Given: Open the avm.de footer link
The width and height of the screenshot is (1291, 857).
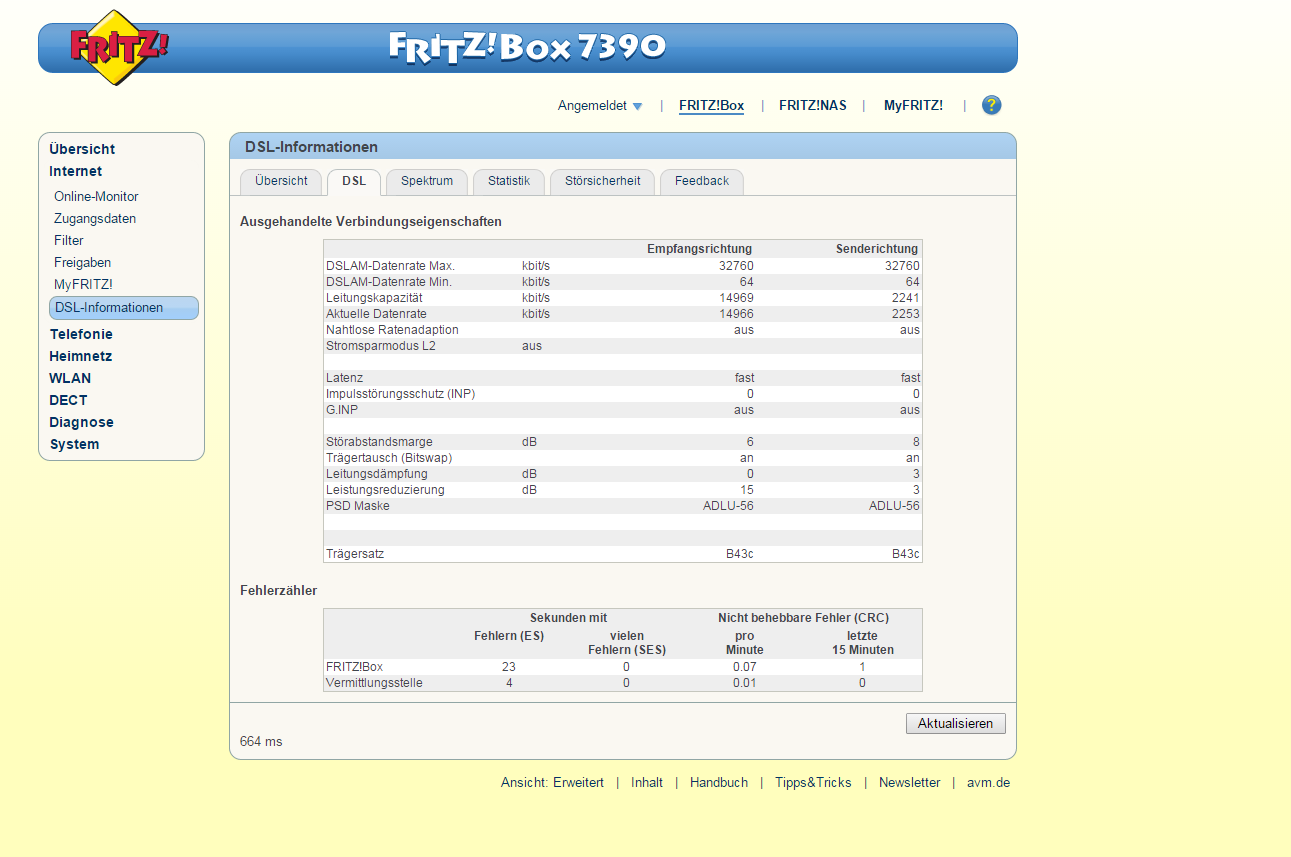Looking at the screenshot, I should [x=988, y=783].
